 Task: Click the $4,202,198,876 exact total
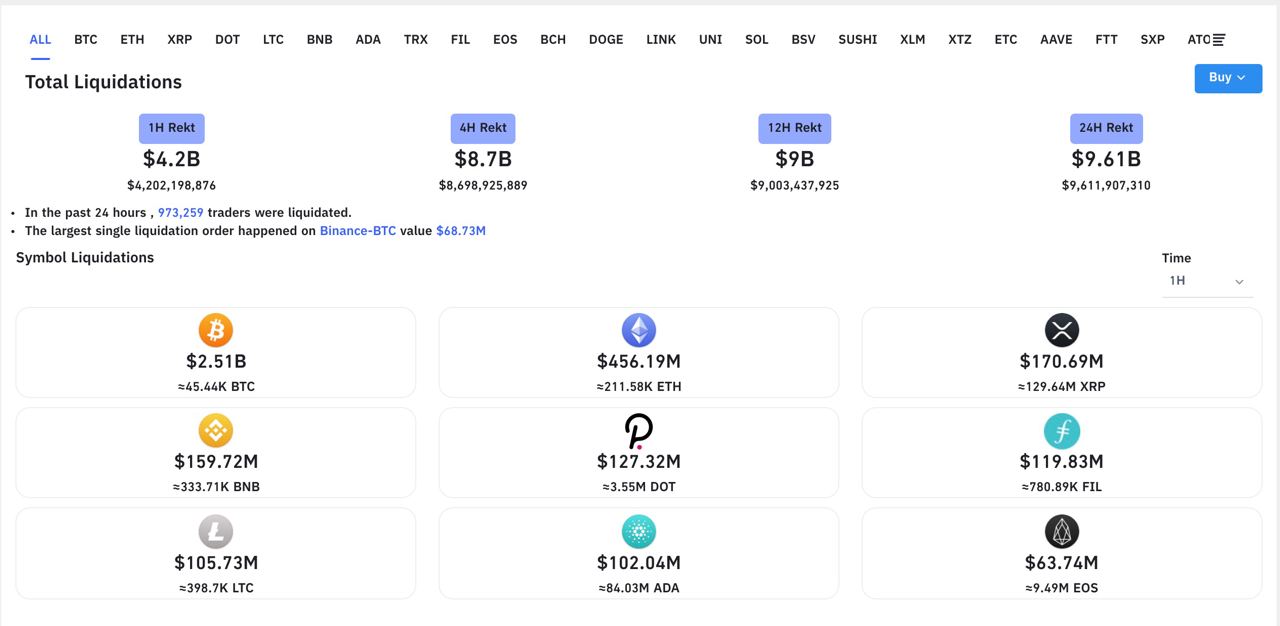point(171,186)
